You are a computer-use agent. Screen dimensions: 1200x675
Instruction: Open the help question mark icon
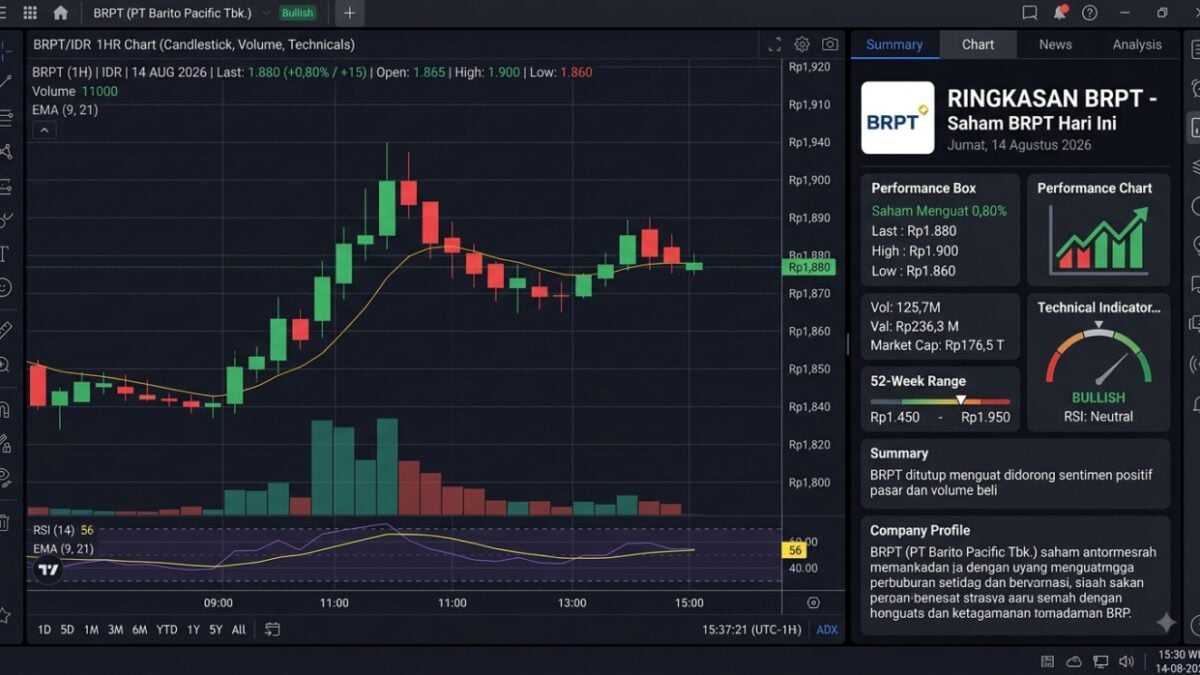pyautogui.click(x=1090, y=13)
